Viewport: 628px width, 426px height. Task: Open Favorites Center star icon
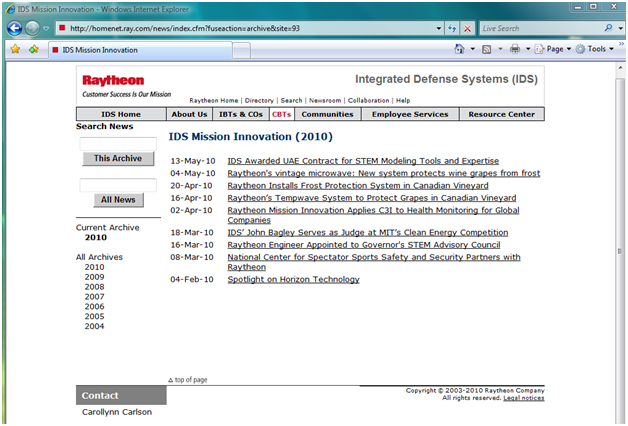click(x=15, y=49)
